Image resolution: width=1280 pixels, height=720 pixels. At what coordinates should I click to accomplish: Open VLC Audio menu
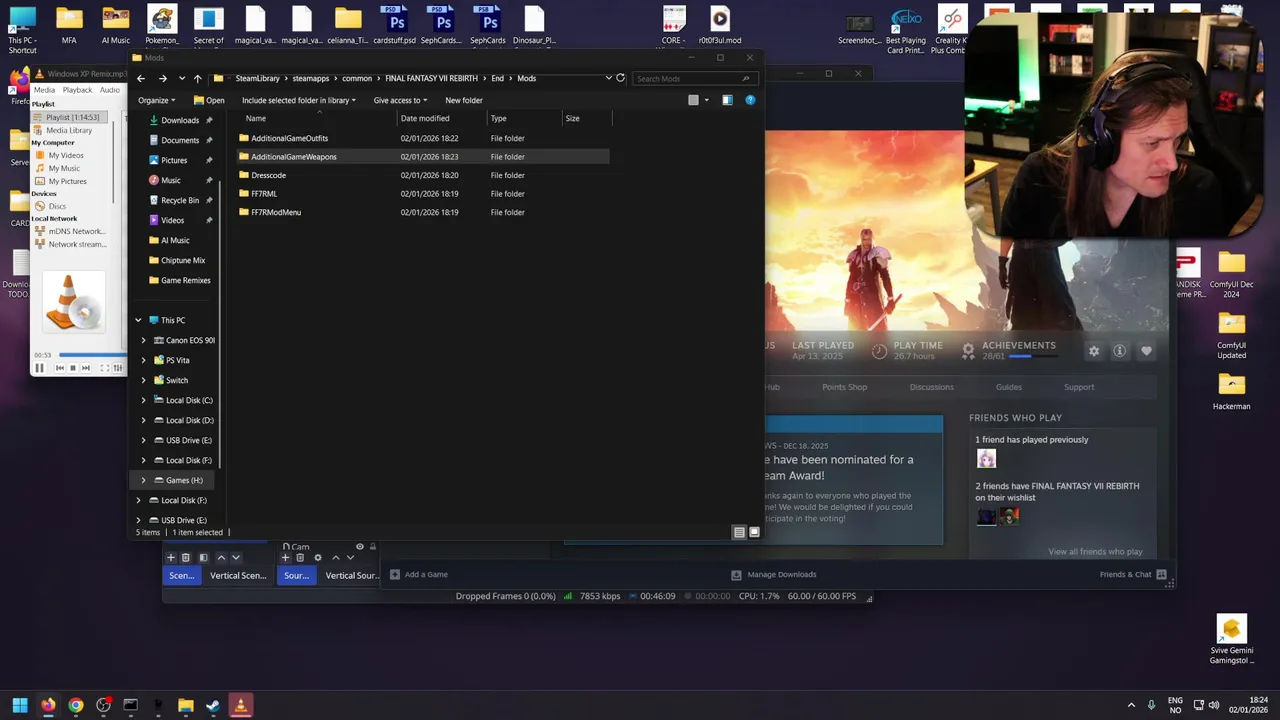[109, 90]
